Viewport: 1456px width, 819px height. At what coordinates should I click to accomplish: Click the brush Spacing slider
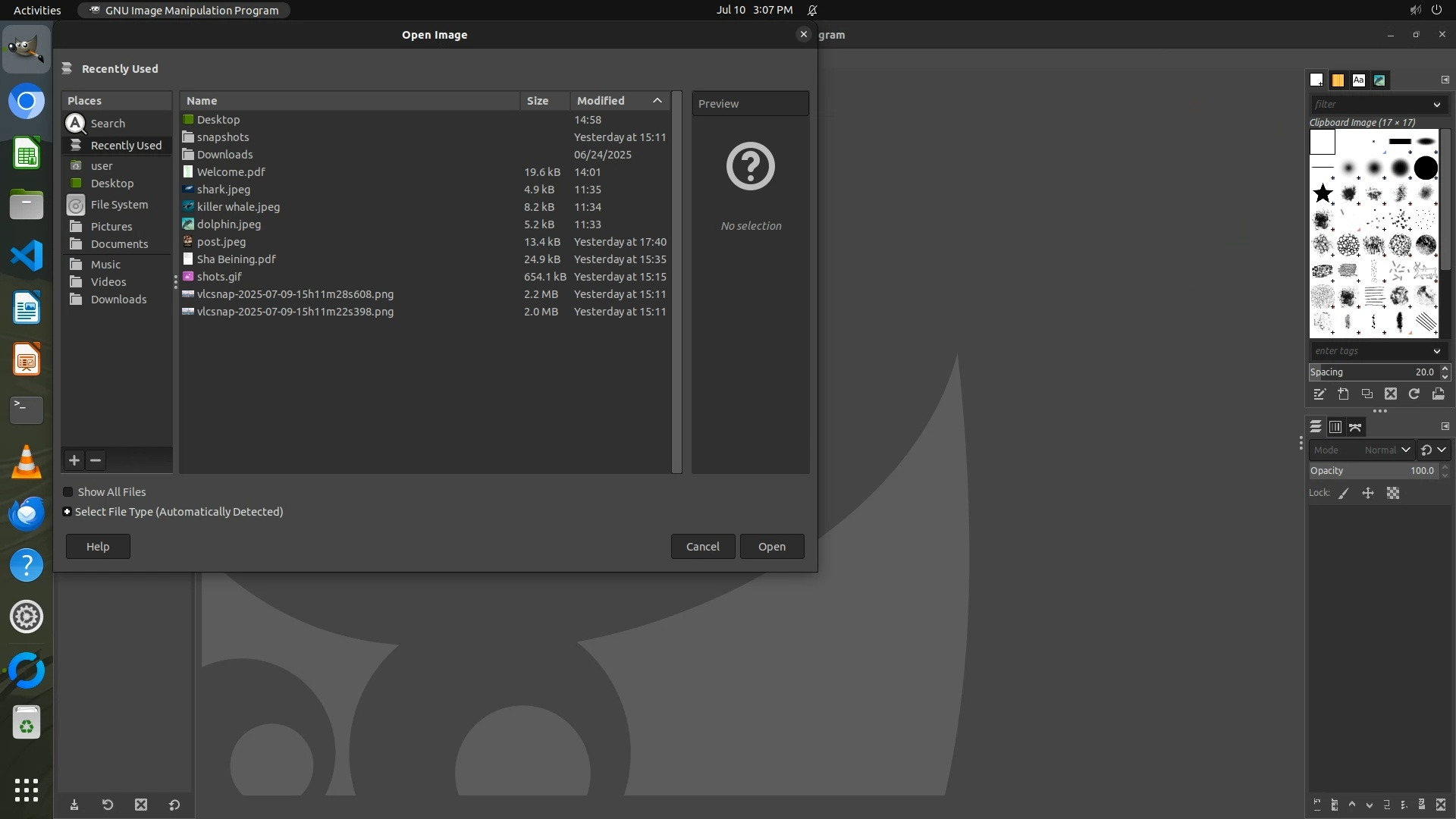point(1373,372)
